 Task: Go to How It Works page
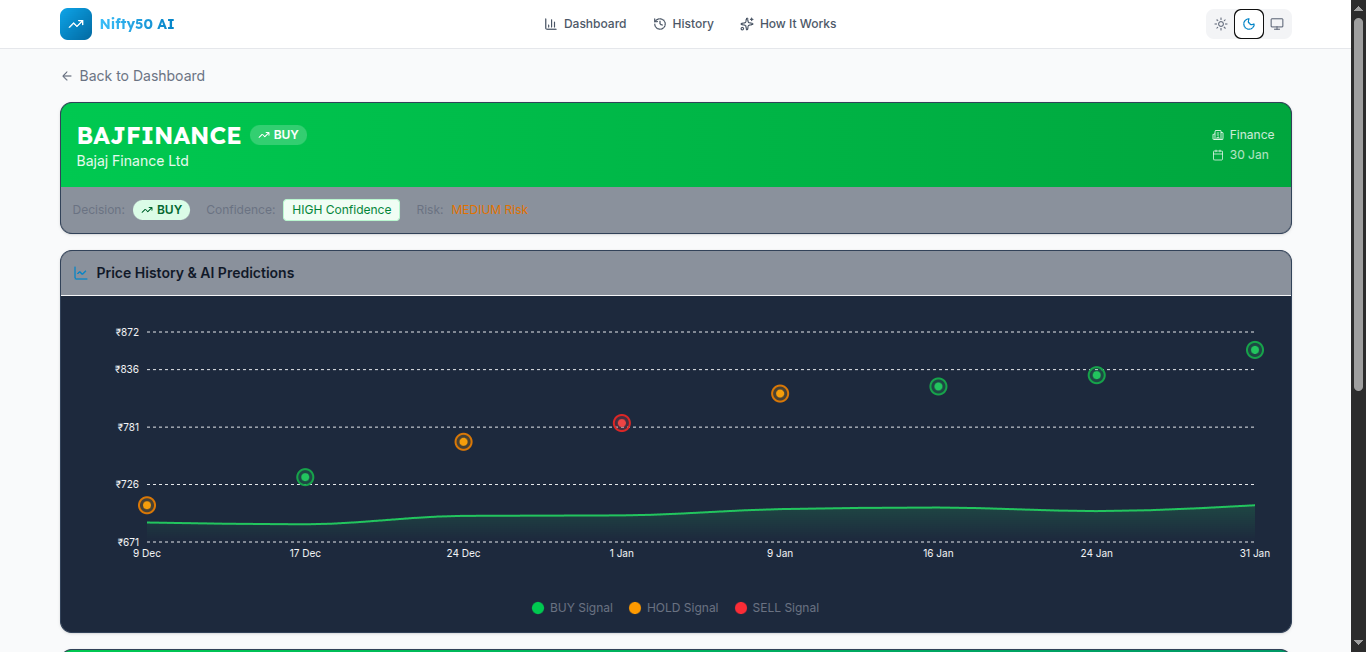click(788, 24)
